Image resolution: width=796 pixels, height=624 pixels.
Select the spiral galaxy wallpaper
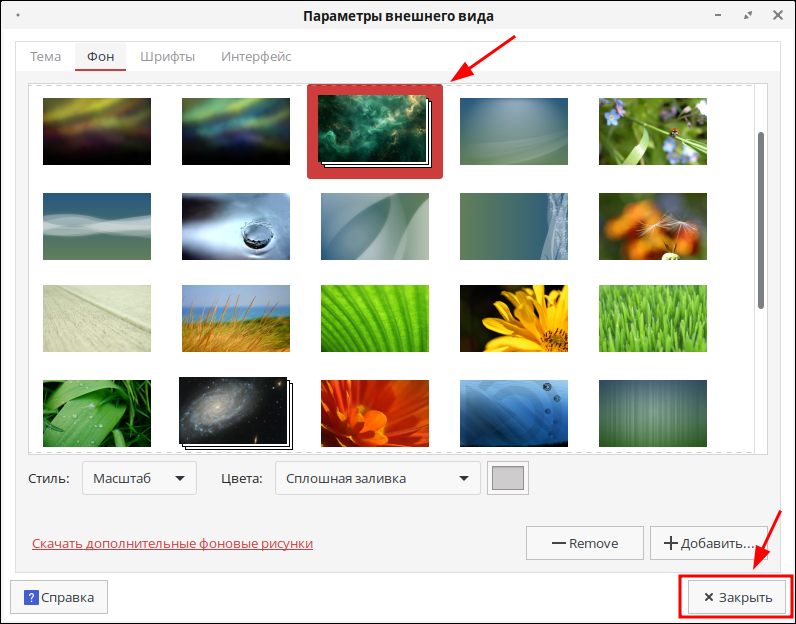pos(232,411)
